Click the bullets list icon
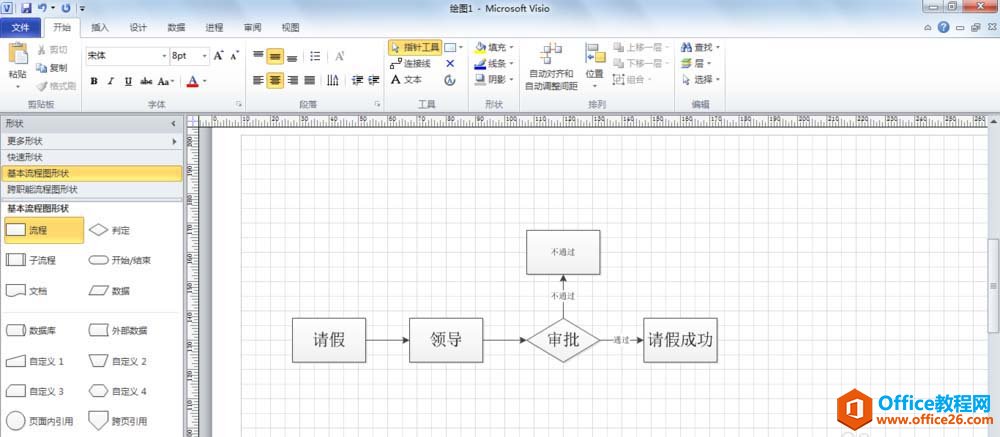 pyautogui.click(x=315, y=56)
